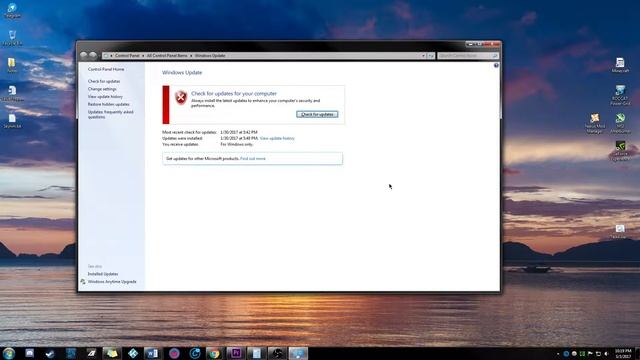This screenshot has height=360, width=640.
Task: Open Steam from the taskbar
Action: pos(50,353)
